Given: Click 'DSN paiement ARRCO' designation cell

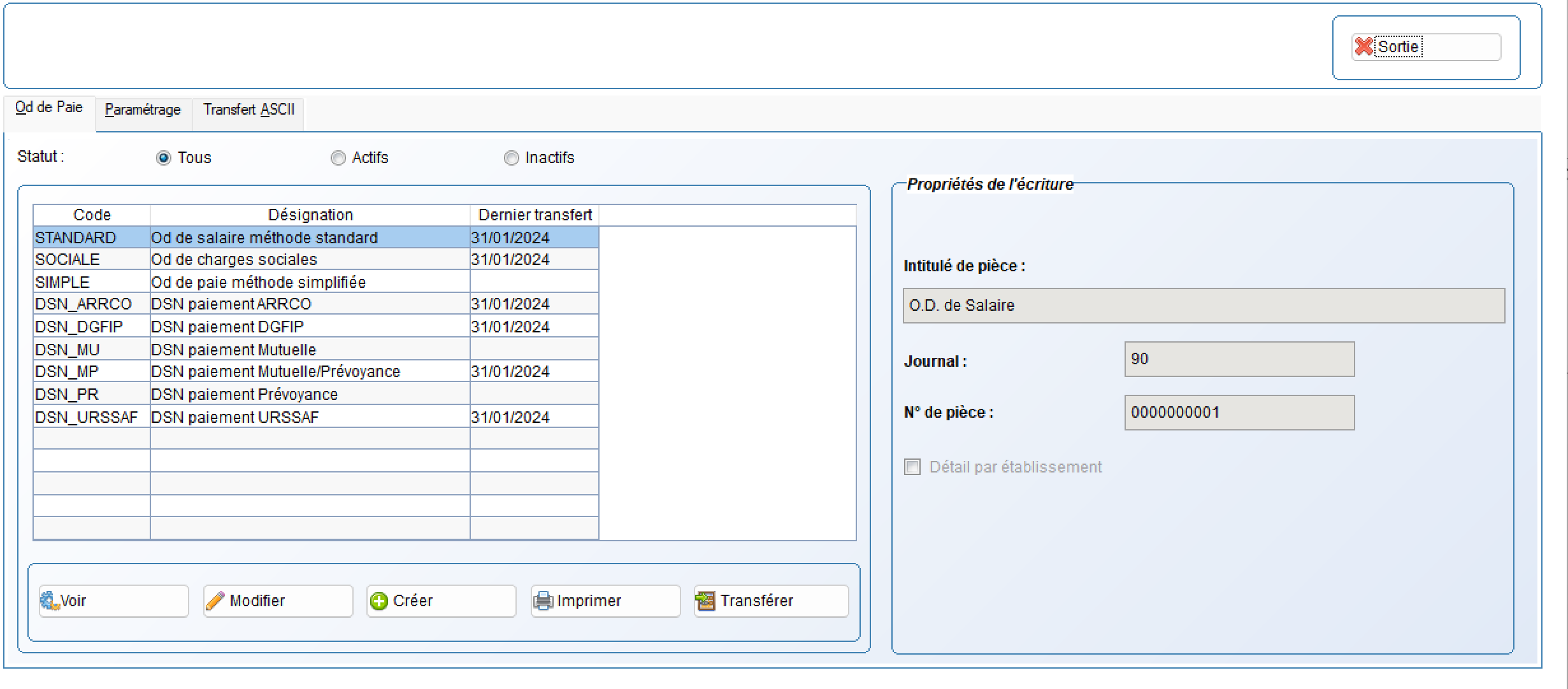Looking at the screenshot, I should tap(310, 304).
